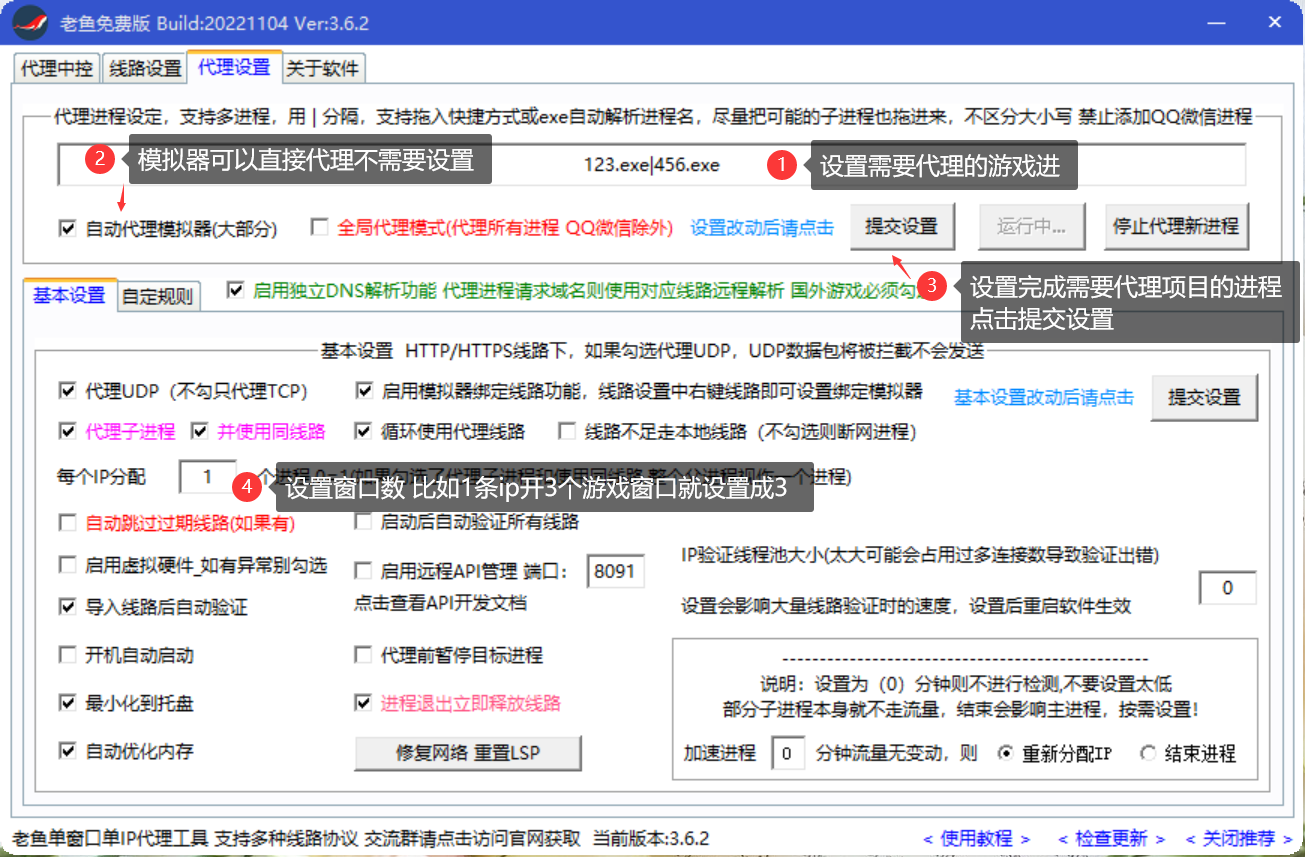The image size is (1305, 857).
Task: Select the 自定规则 sub-tab
Action: [157, 296]
